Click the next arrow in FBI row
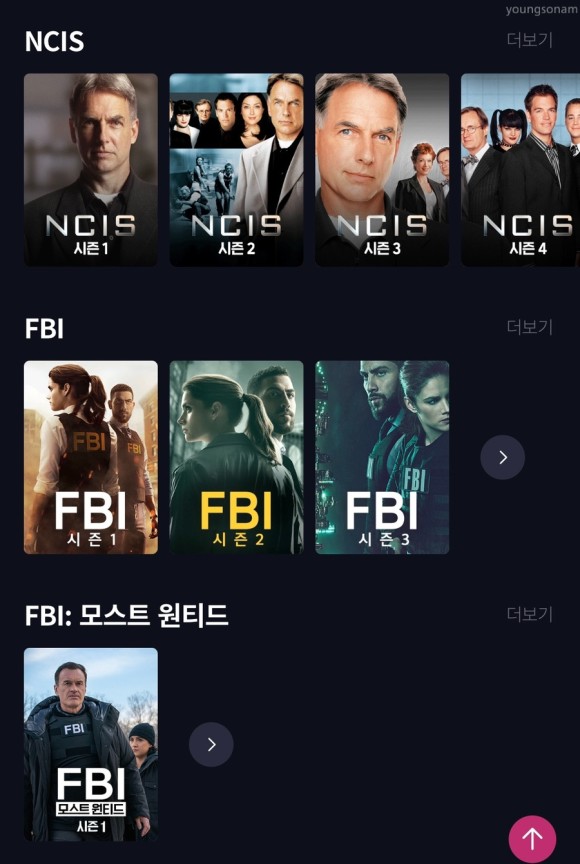Screen dimensions: 580x864 click(x=502, y=457)
